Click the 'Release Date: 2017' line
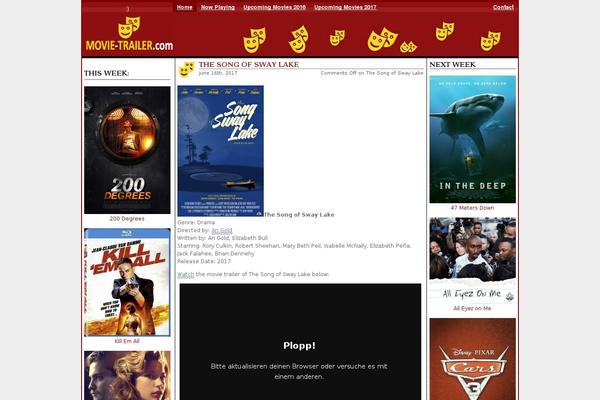This screenshot has height=400, width=600. (x=204, y=261)
